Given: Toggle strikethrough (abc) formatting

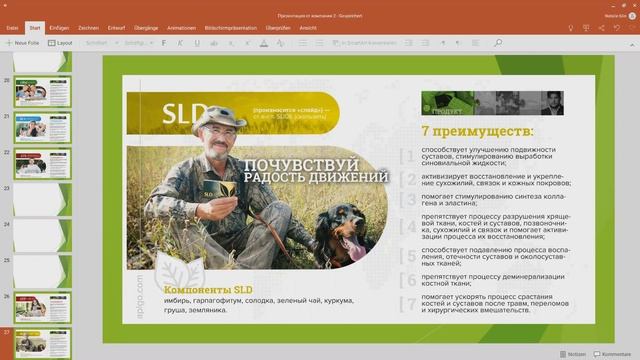Looking at the screenshot, I should [x=214, y=43].
